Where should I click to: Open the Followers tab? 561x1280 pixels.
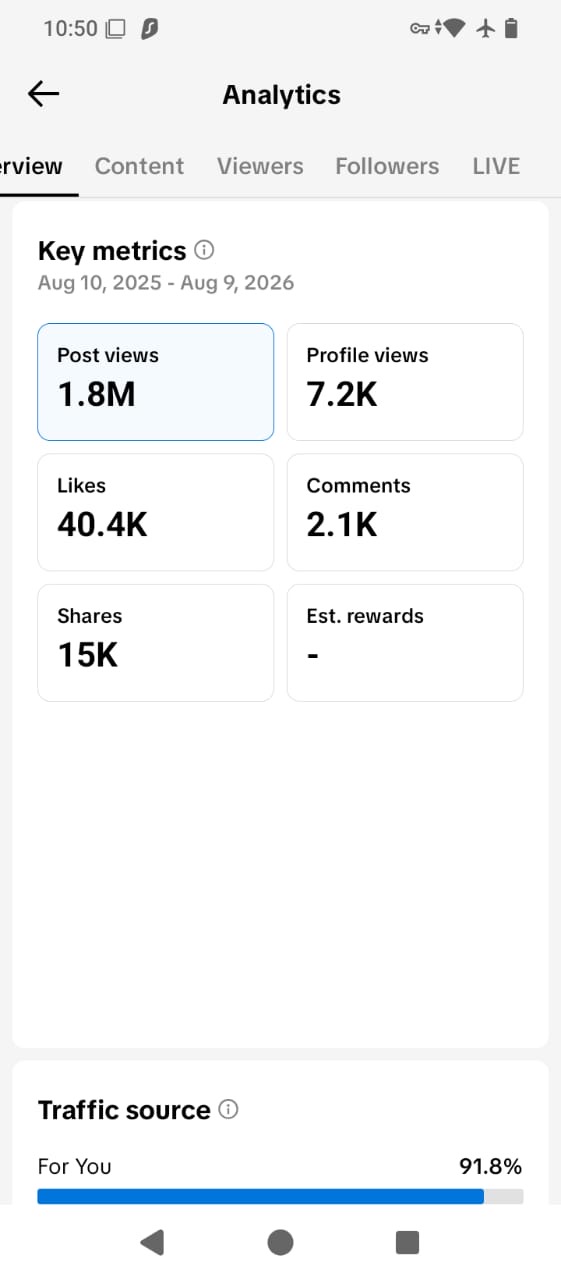pyautogui.click(x=387, y=166)
